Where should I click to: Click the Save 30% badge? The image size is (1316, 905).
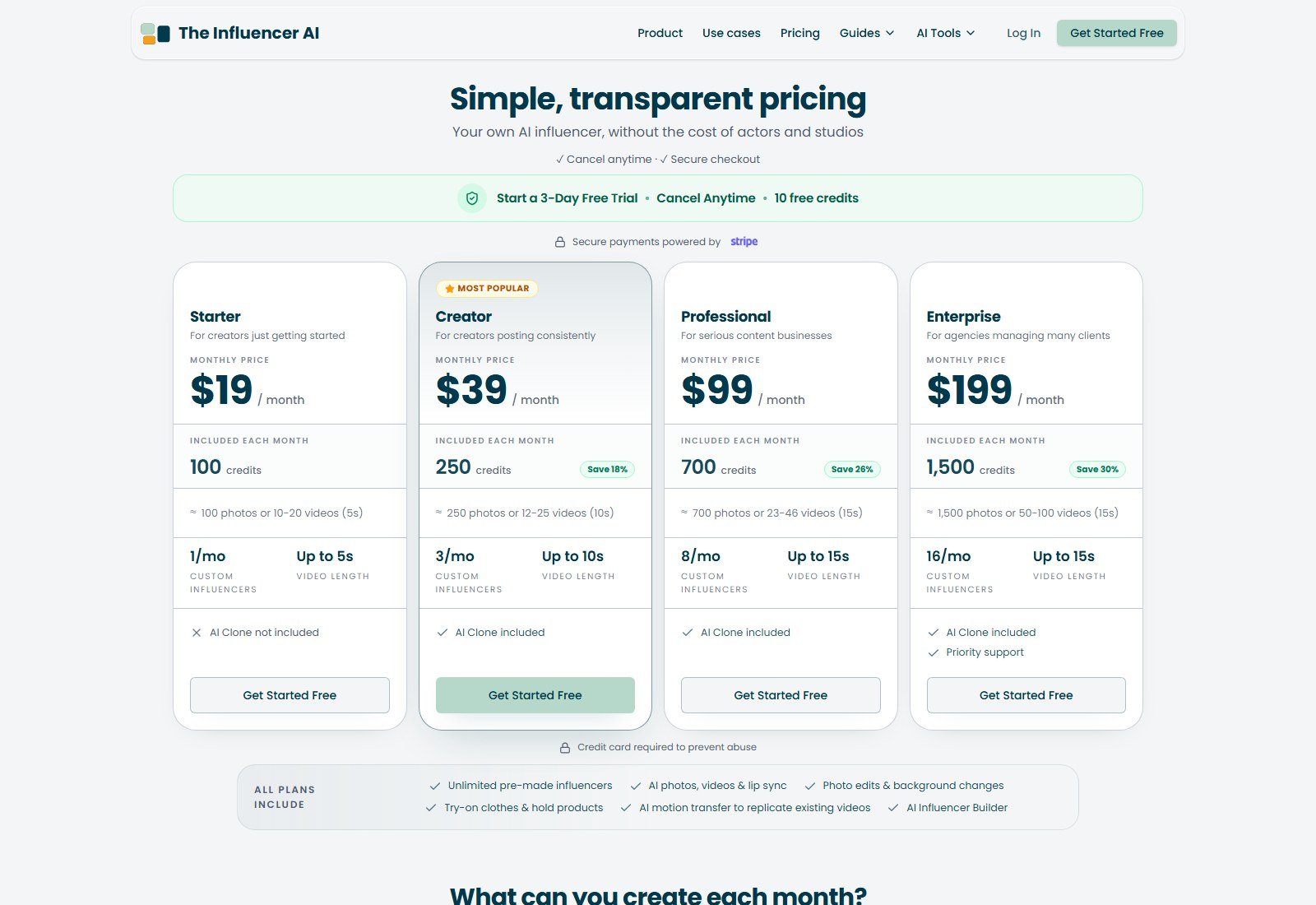1098,469
